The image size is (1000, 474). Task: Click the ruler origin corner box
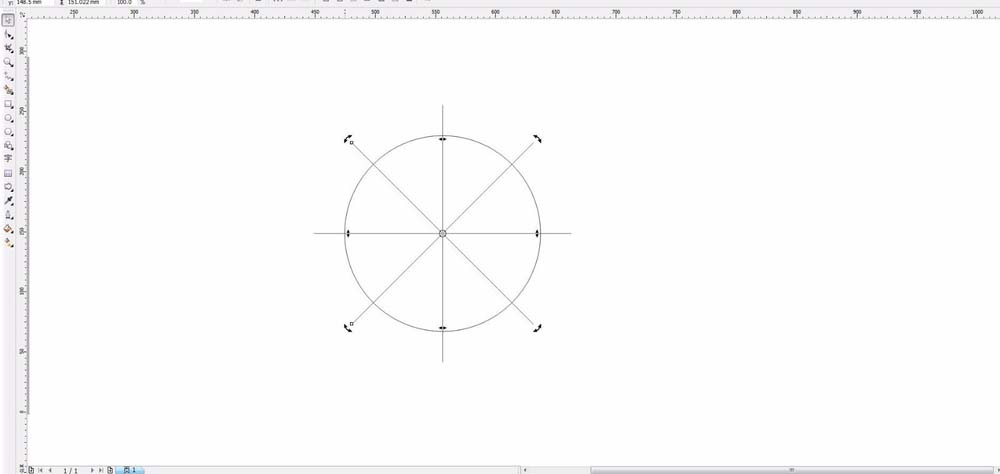tap(21, 13)
